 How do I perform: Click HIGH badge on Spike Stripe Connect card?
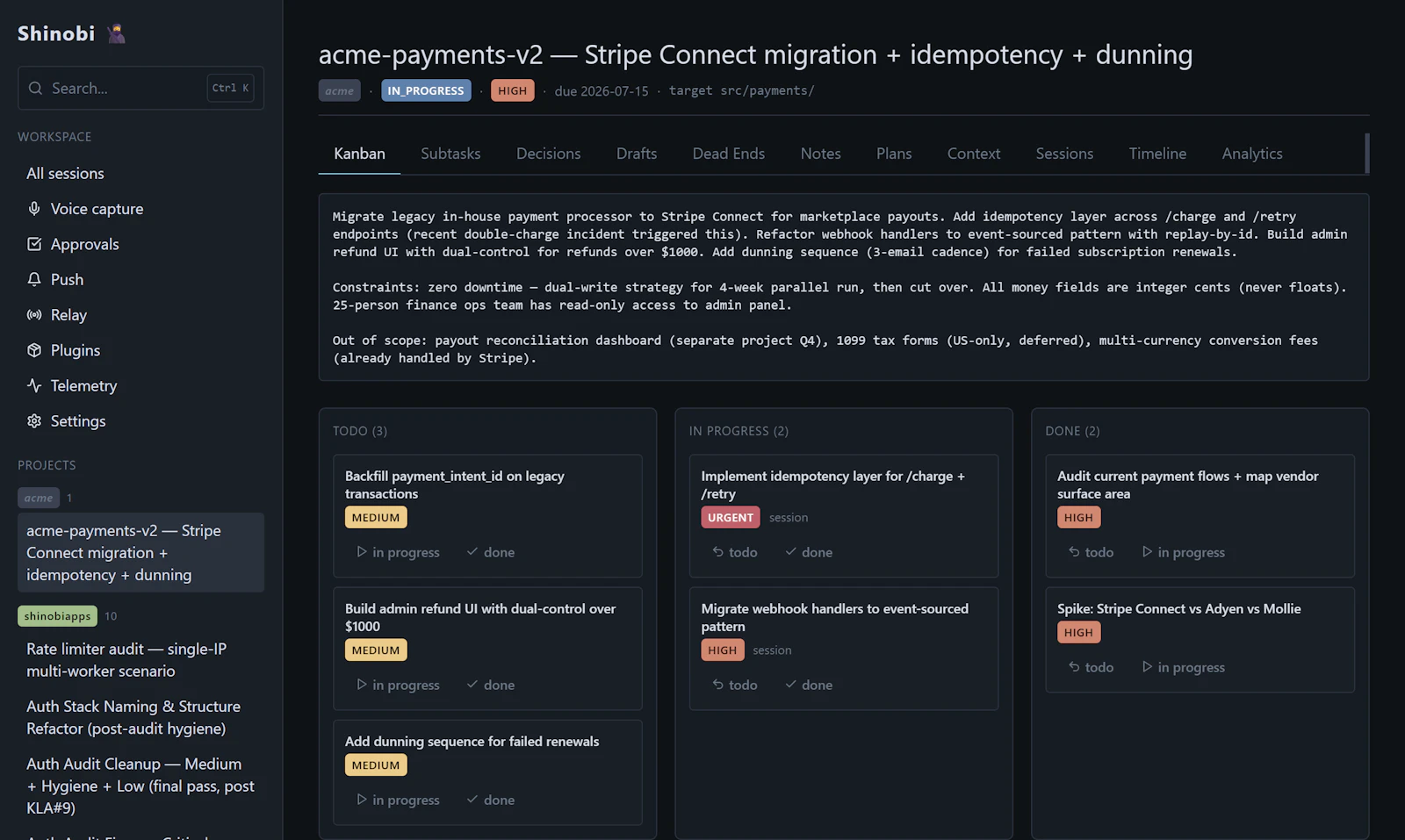[x=1078, y=633]
